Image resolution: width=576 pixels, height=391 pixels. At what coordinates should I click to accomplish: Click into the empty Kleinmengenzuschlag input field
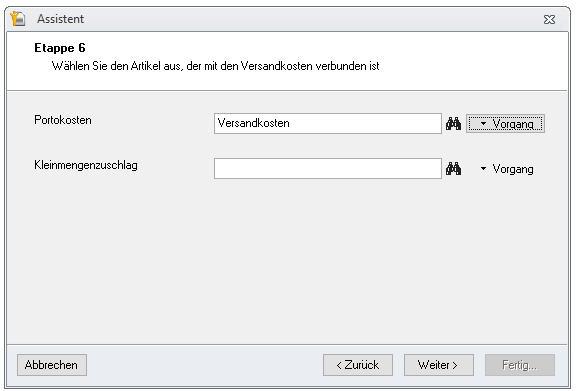point(328,169)
